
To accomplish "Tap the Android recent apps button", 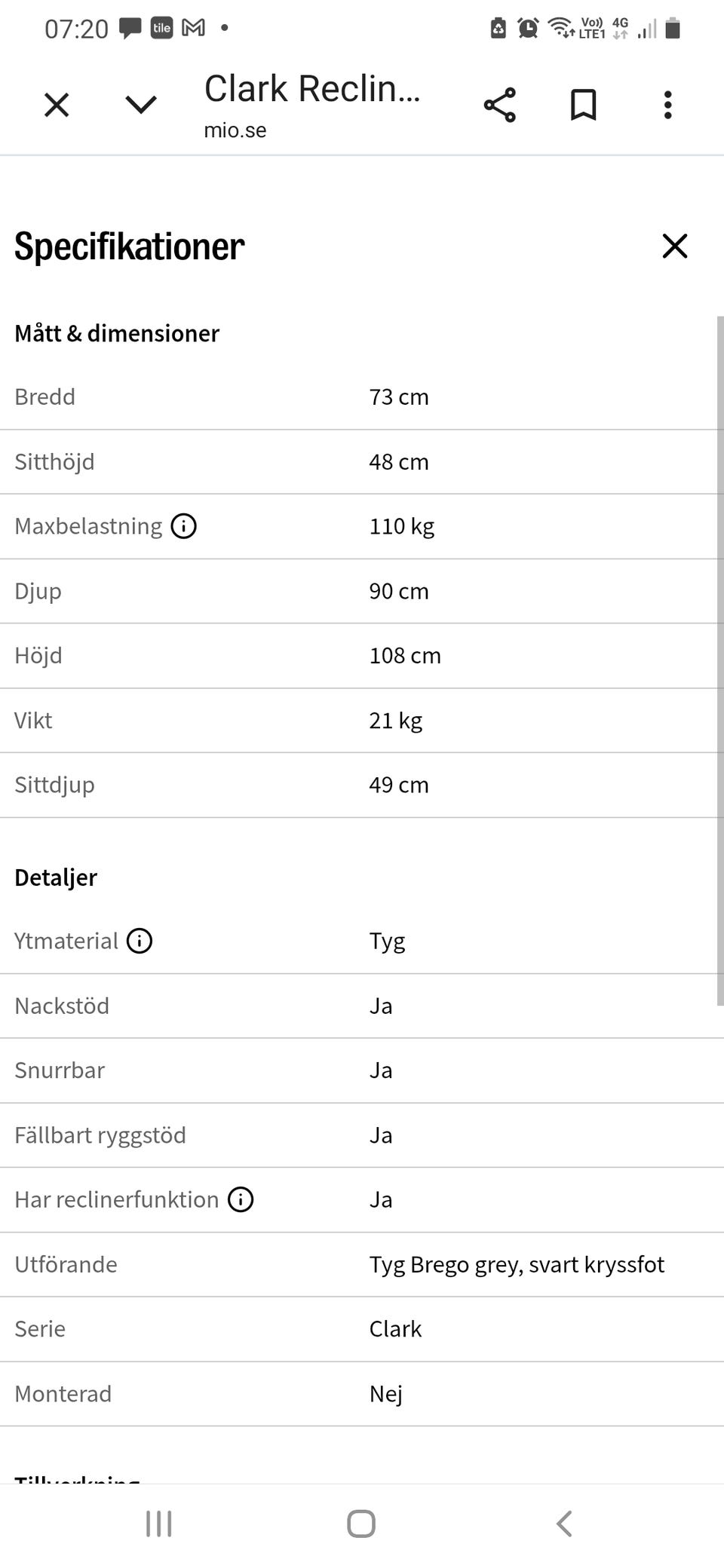I will (159, 1524).
